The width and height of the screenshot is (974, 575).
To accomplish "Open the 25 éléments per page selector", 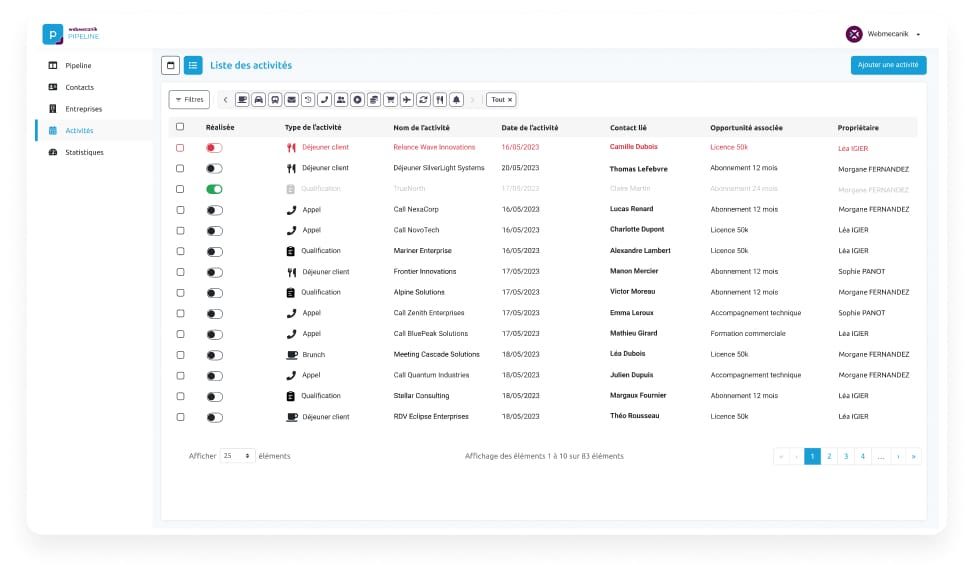I will pyautogui.click(x=237, y=456).
